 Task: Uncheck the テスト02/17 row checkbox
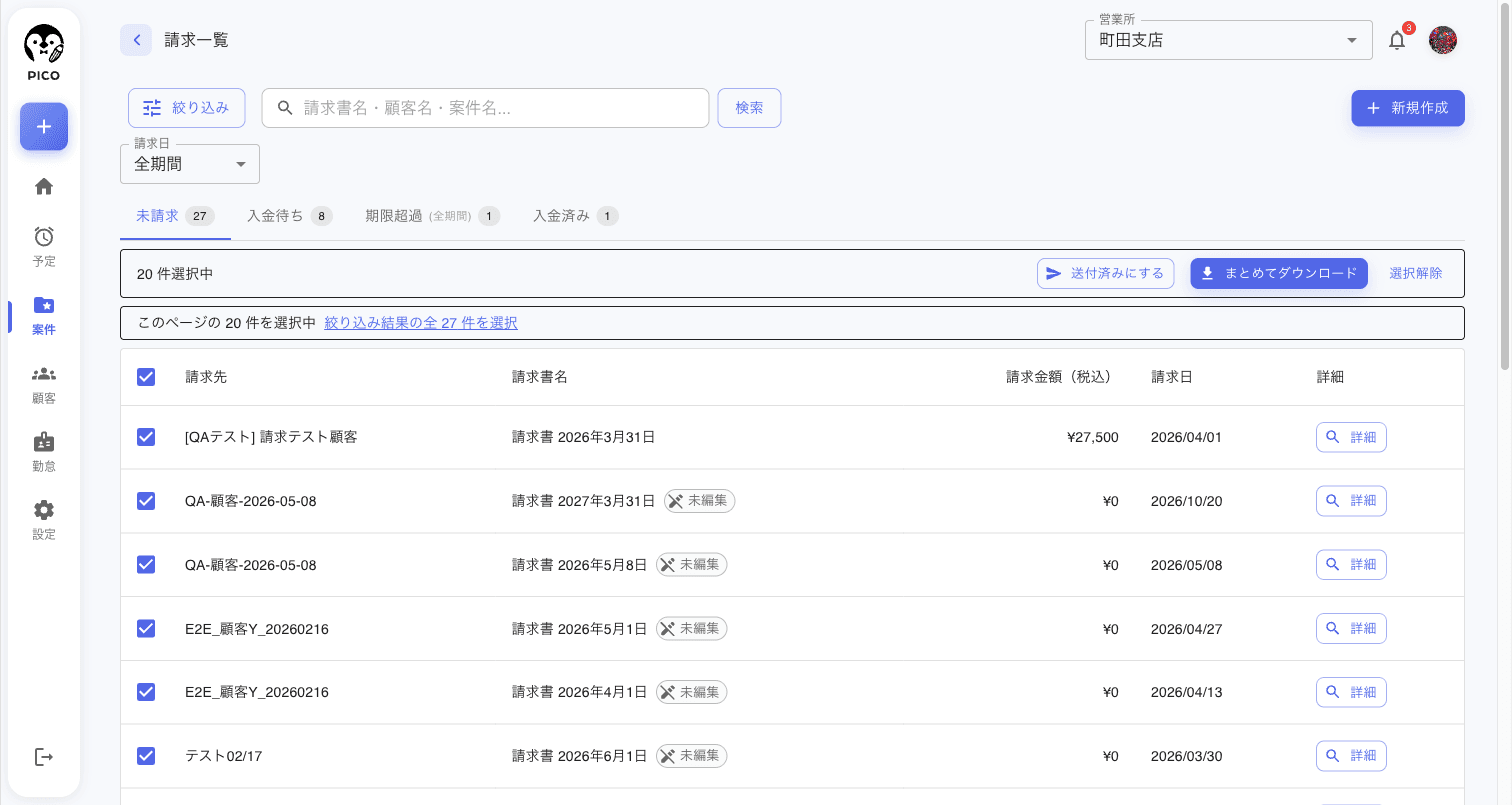(x=146, y=756)
